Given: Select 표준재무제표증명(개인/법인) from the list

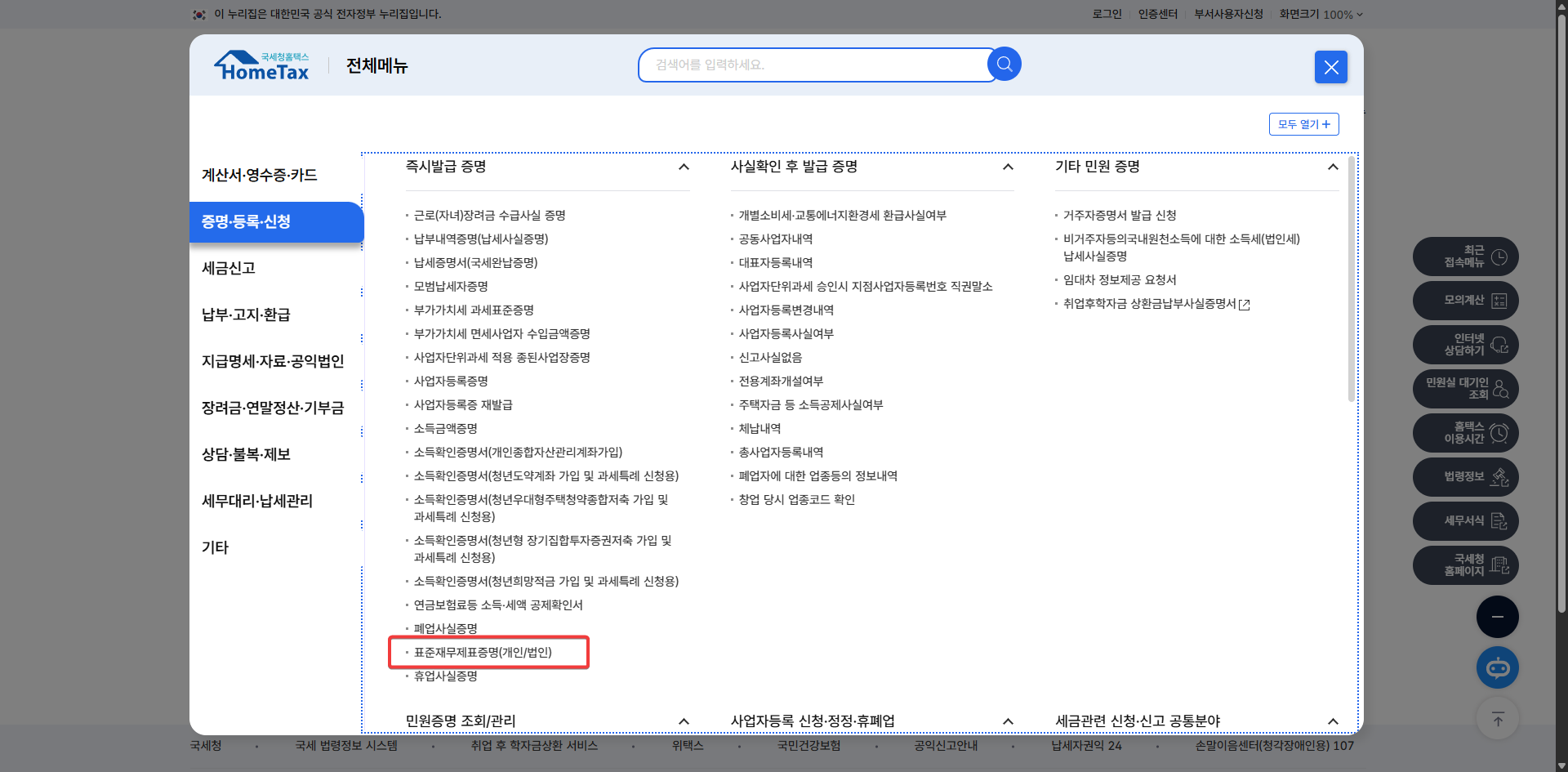Looking at the screenshot, I should tap(483, 652).
